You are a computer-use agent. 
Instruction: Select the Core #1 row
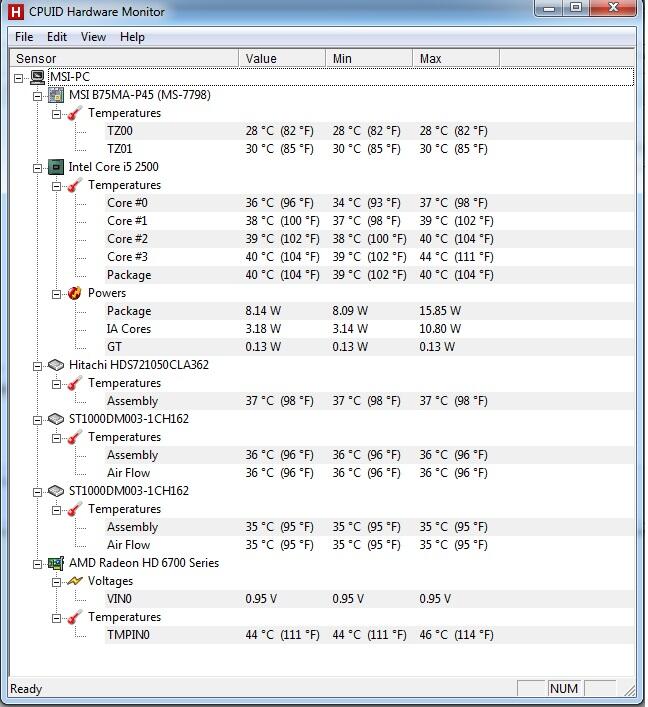(369, 221)
